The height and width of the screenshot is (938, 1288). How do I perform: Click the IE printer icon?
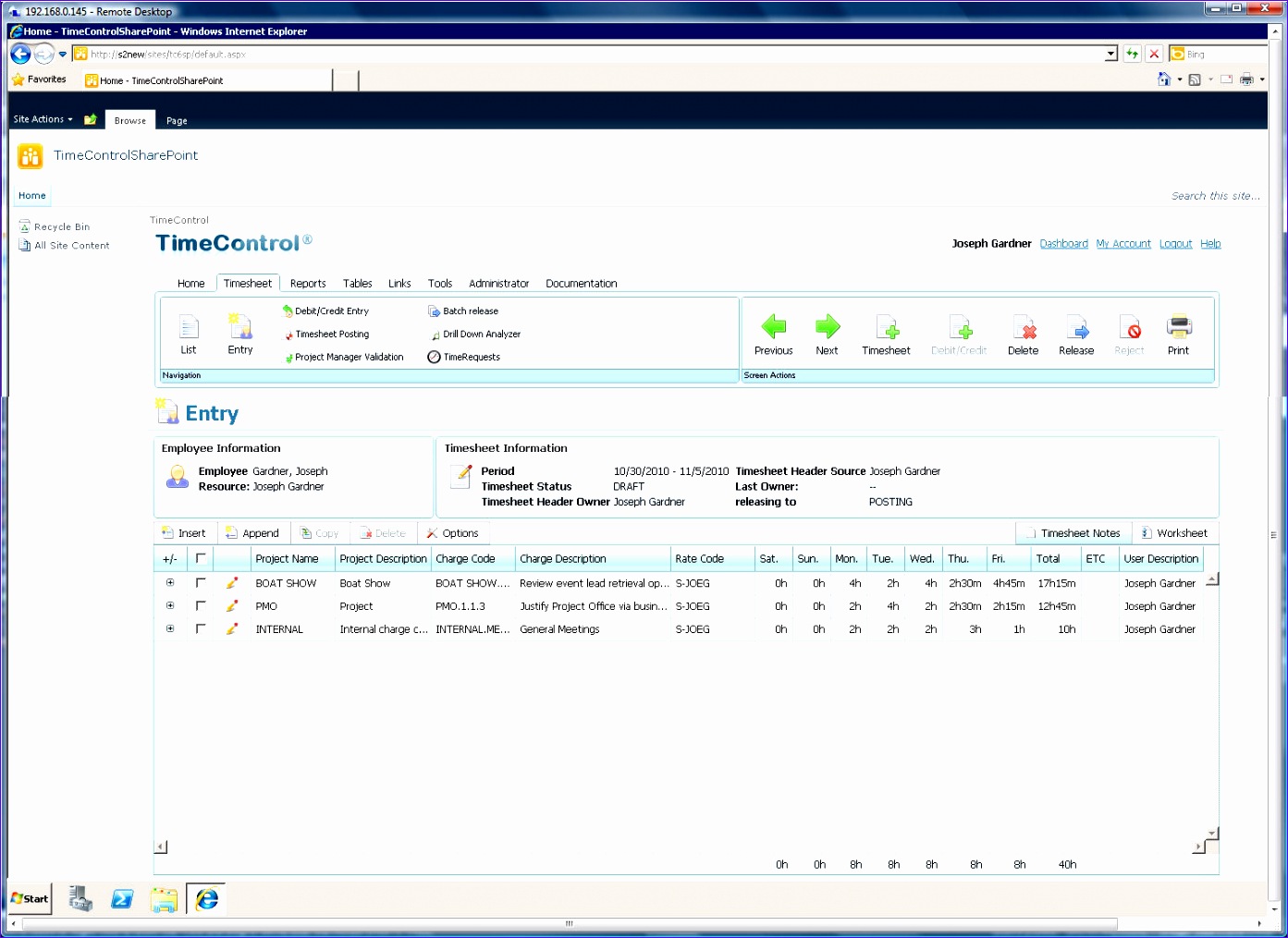point(1246,79)
